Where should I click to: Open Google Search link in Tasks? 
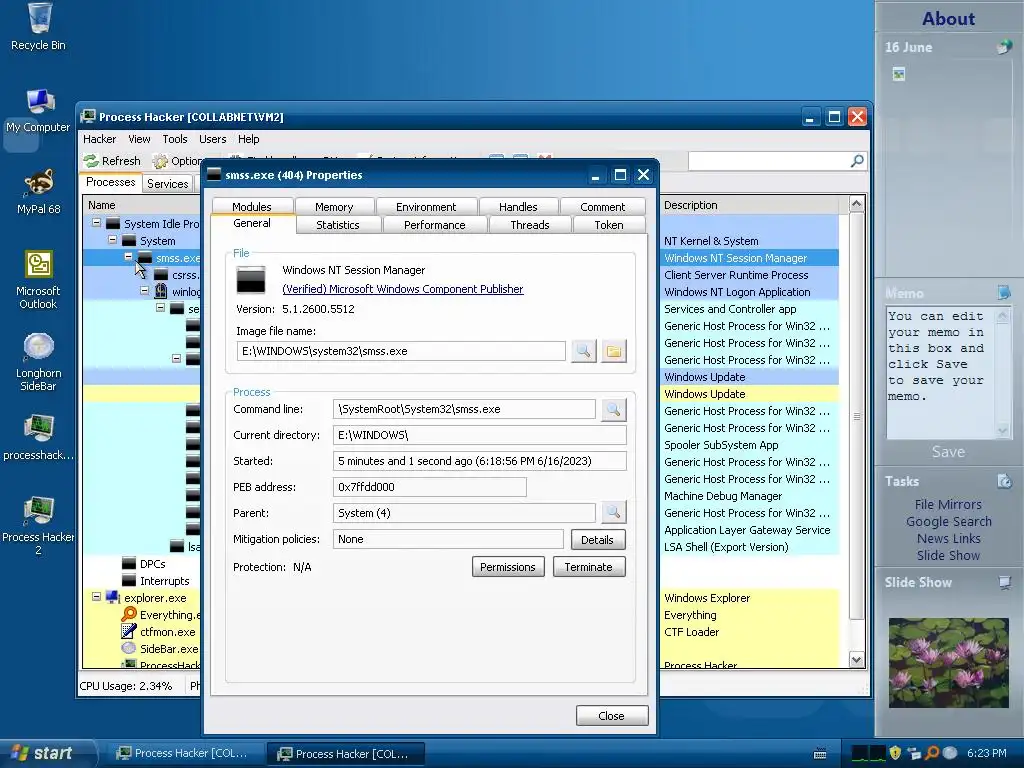click(948, 521)
